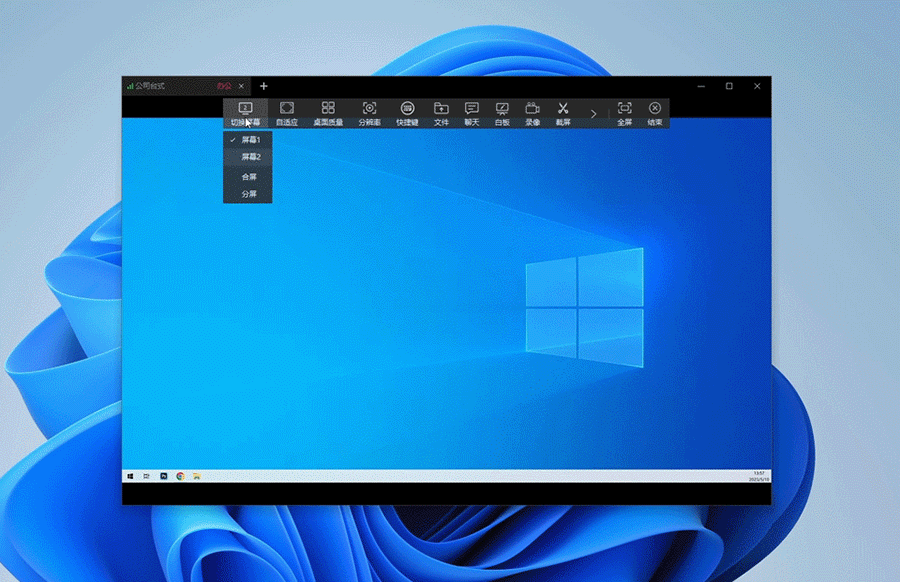
Task: Open the 快捷键 shortcut keys tool
Action: tap(407, 114)
